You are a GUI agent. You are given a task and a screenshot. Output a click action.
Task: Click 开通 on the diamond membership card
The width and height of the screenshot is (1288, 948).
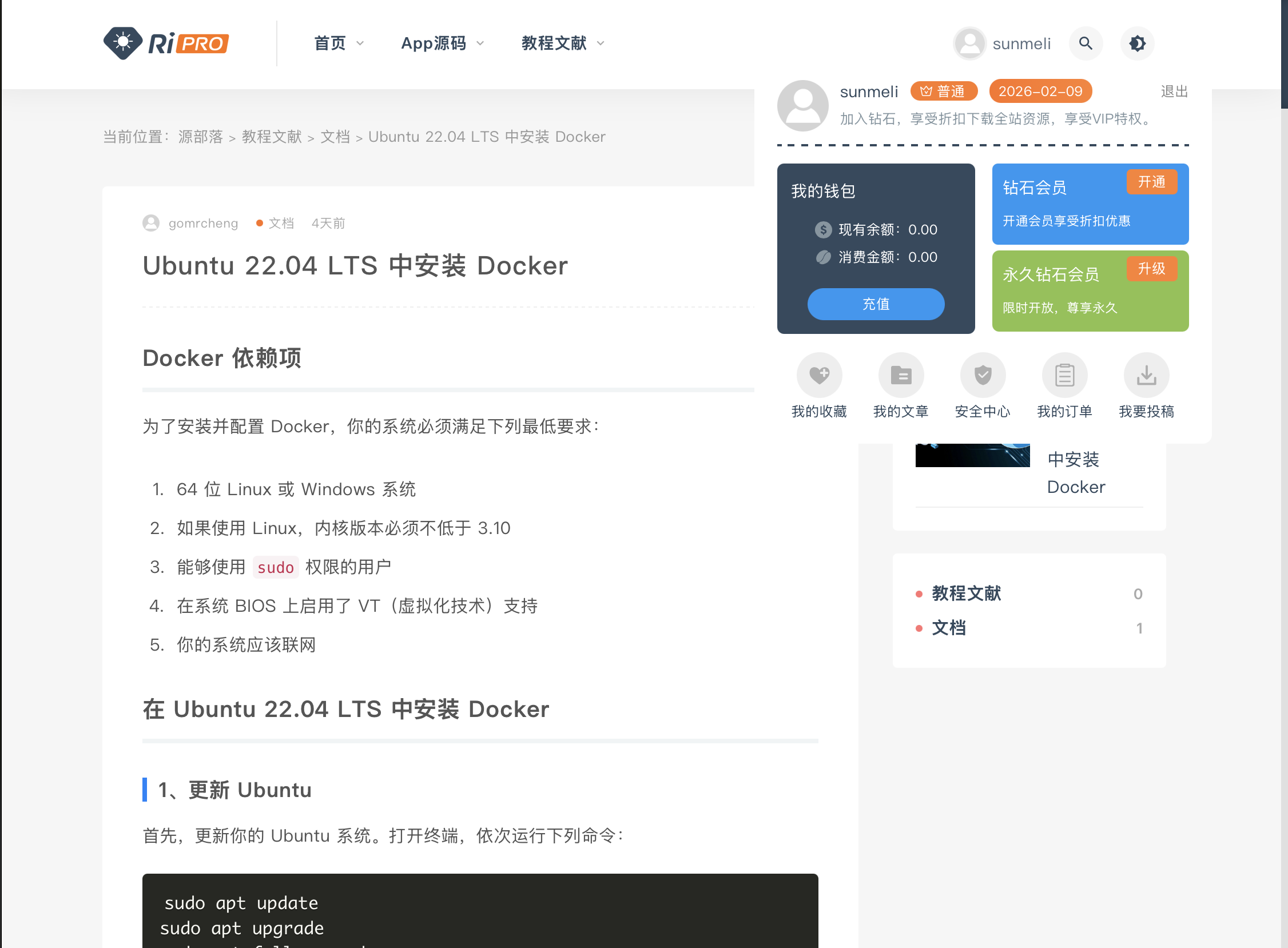(1151, 182)
